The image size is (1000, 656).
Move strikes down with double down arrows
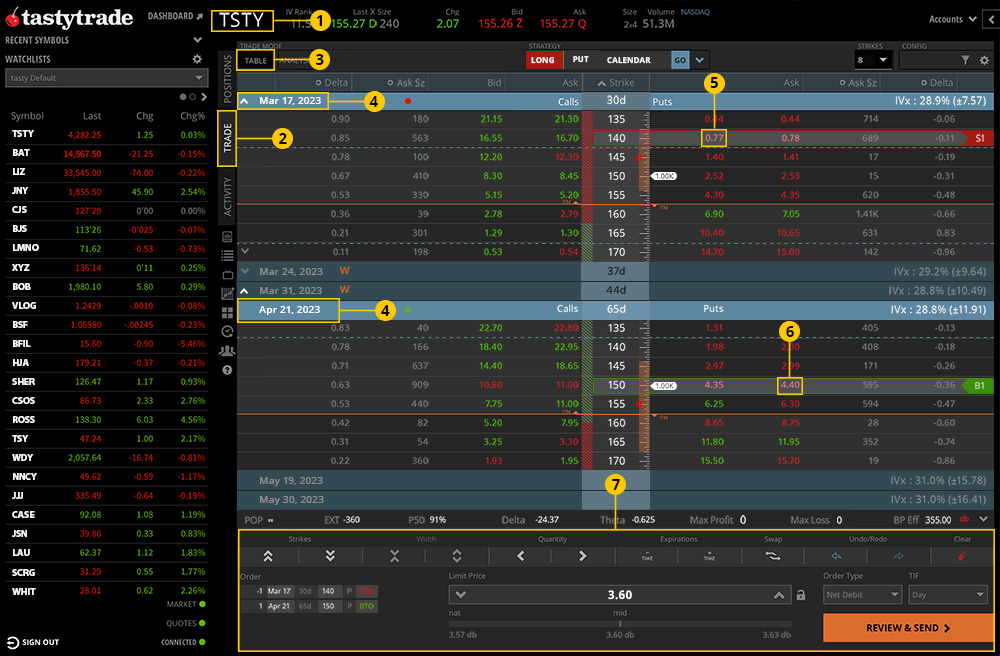330,556
